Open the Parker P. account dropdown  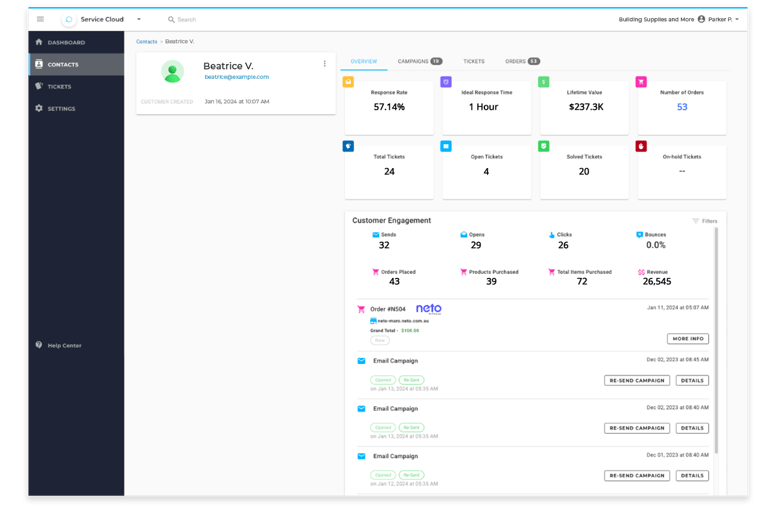point(724,19)
